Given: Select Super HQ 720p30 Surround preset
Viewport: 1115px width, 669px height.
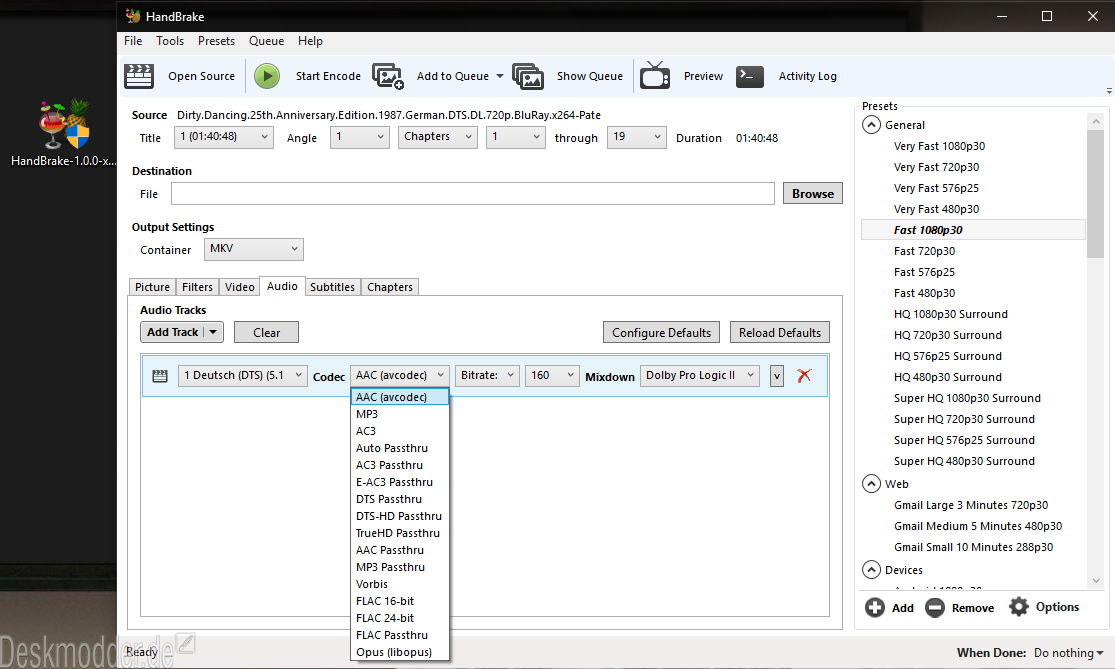Looking at the screenshot, I should 964,419.
